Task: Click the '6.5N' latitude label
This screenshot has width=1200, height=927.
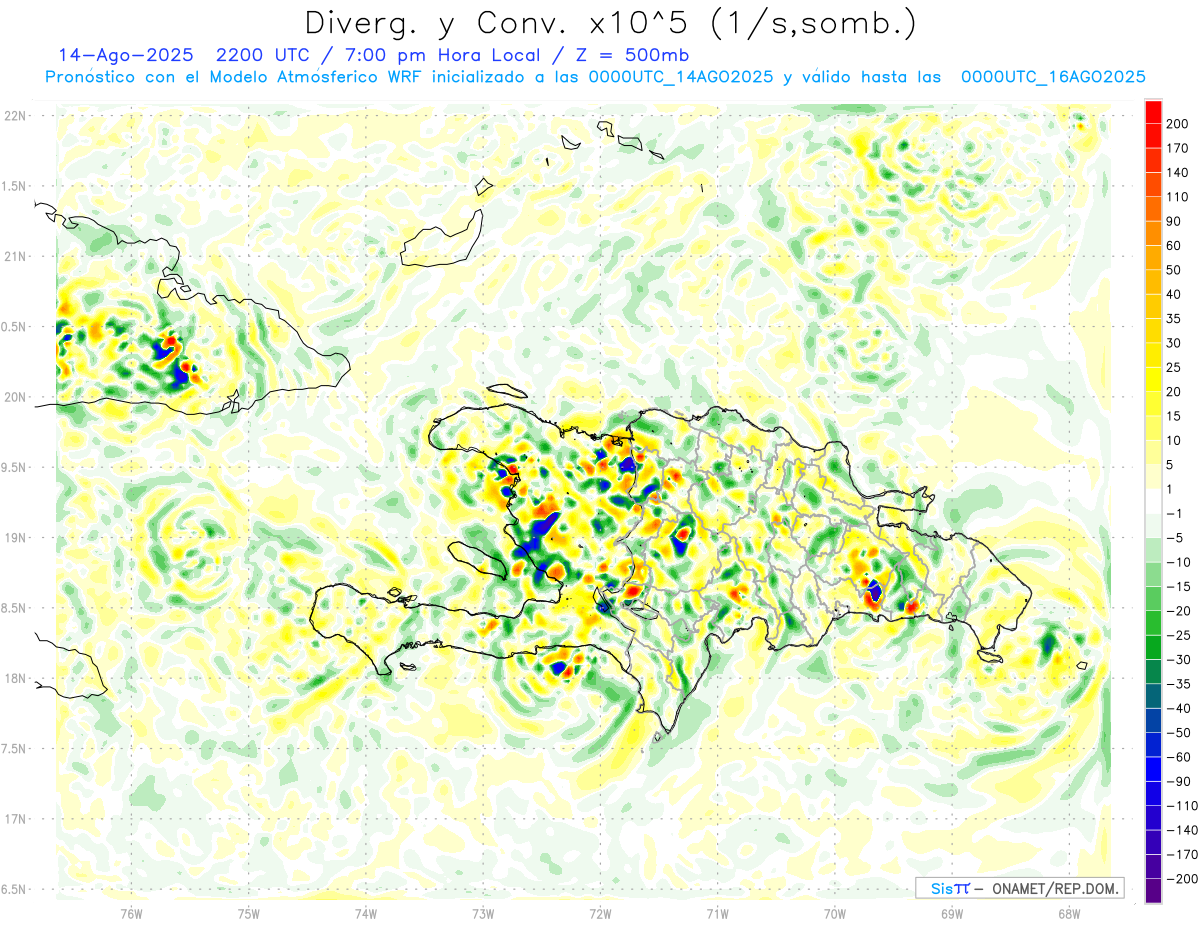Action: point(15,889)
